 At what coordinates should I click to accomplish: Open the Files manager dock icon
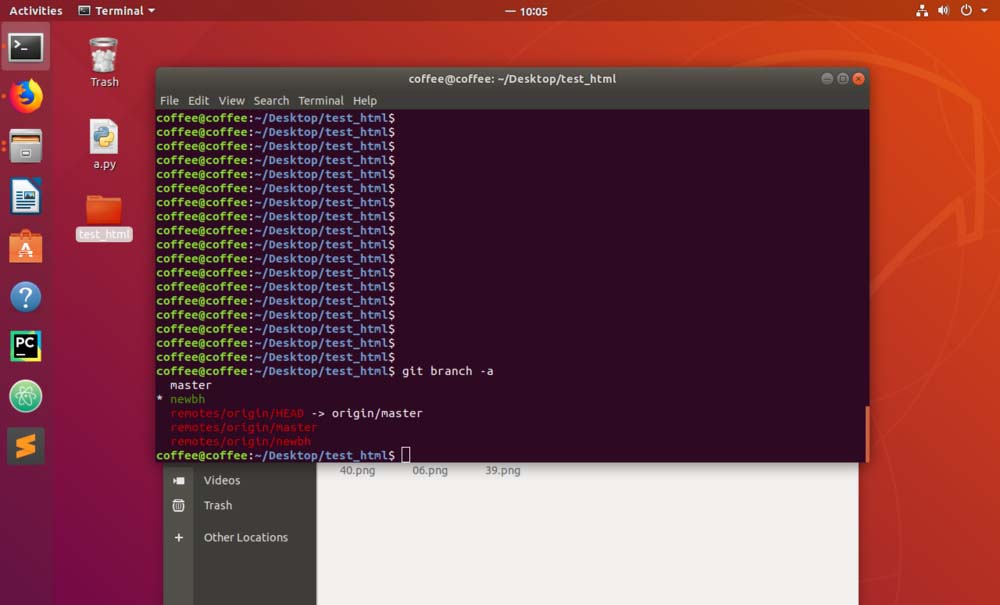click(x=26, y=146)
